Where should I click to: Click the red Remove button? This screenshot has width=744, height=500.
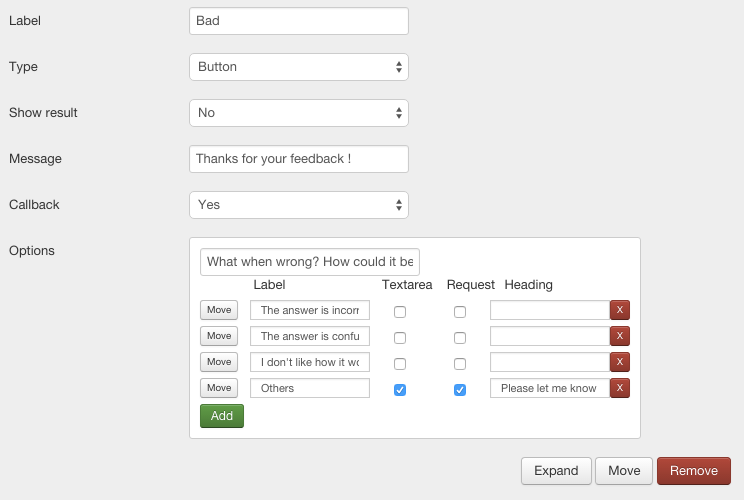[693, 471]
